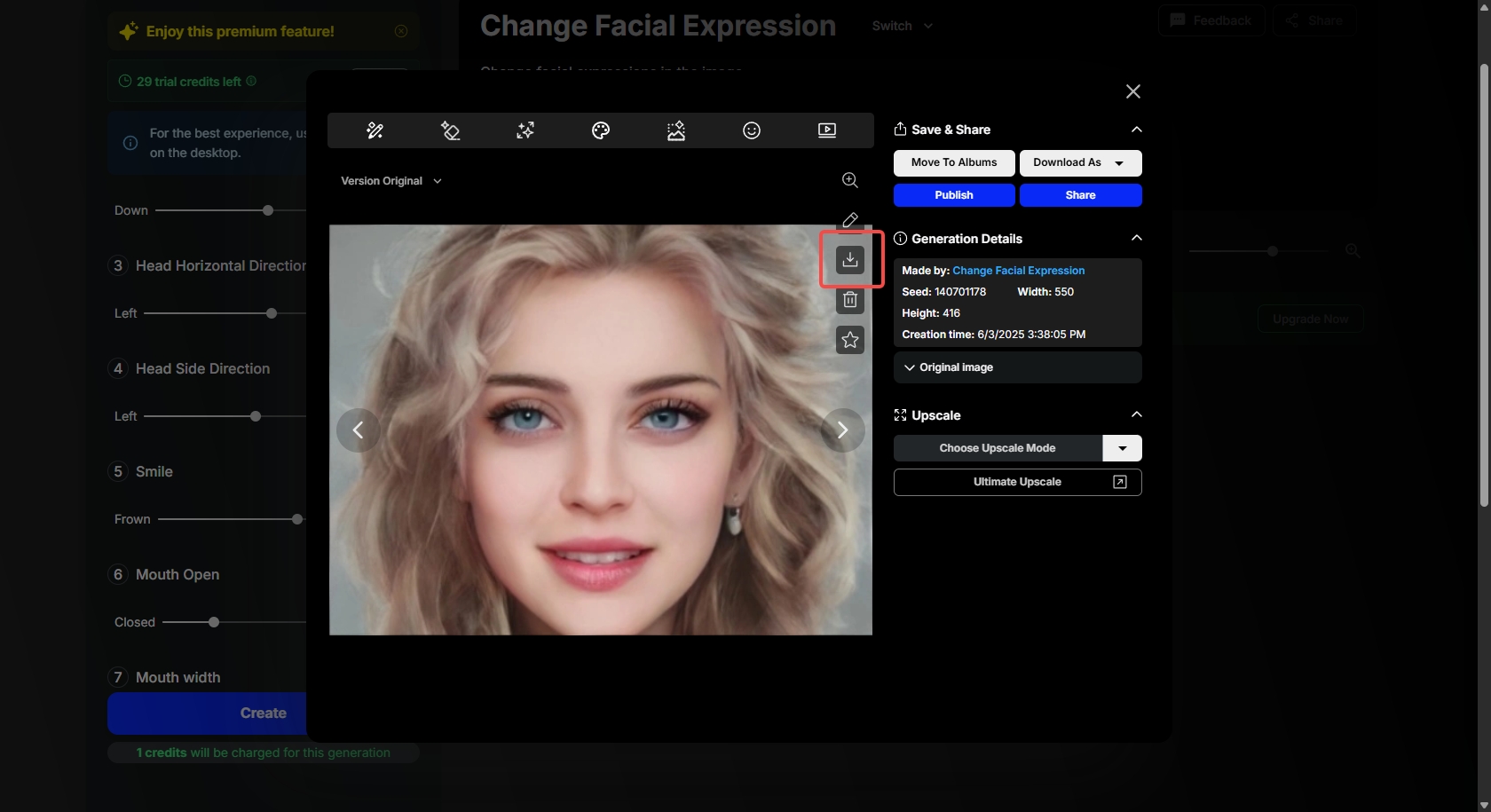Click the sparkle expand image tool

525,130
